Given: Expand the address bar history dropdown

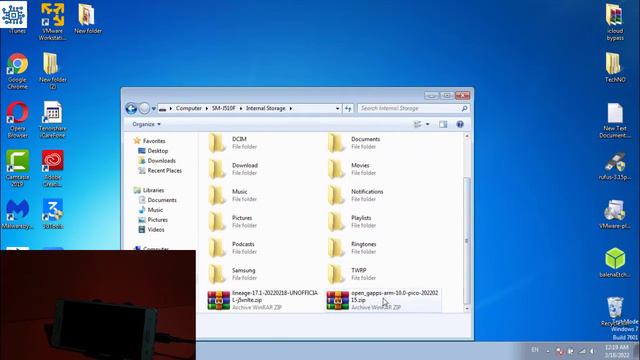Looking at the screenshot, I should tap(337, 109).
